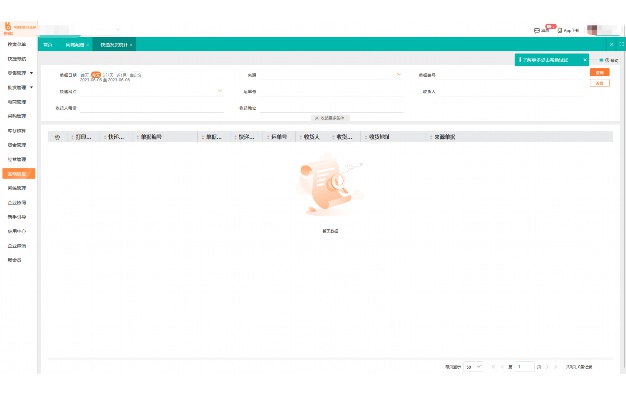Open the user avatar menu

[592, 30]
